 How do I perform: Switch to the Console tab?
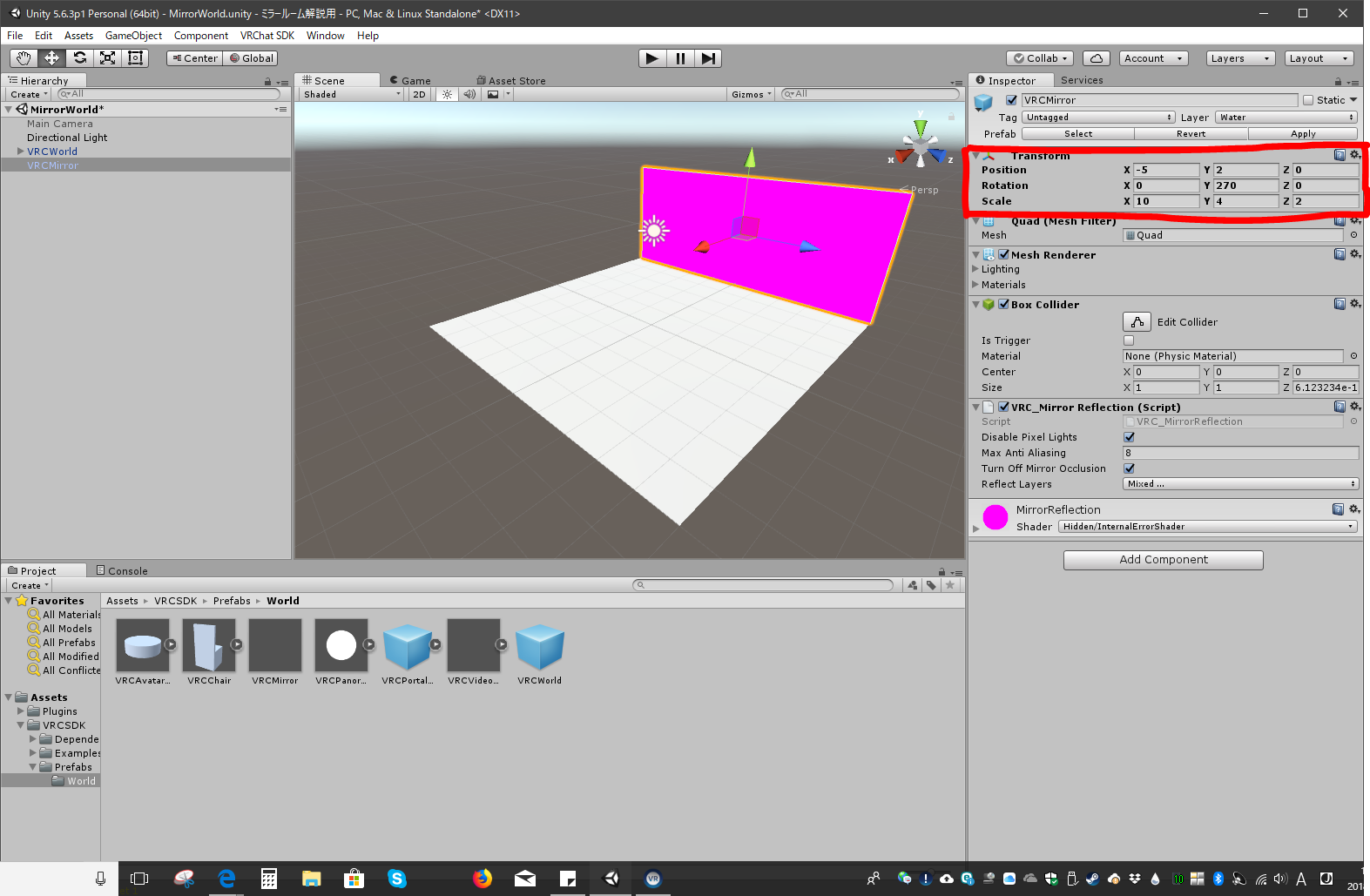(122, 570)
